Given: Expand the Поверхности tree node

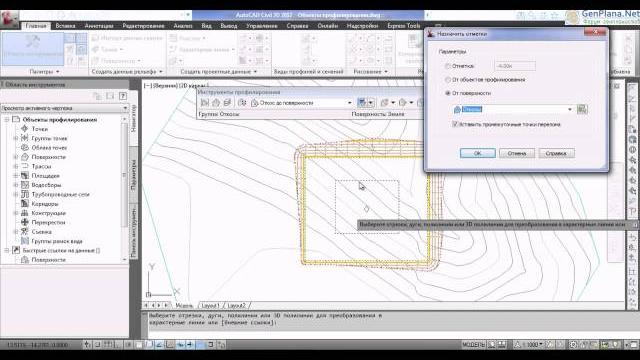Looking at the screenshot, I should (16, 157).
